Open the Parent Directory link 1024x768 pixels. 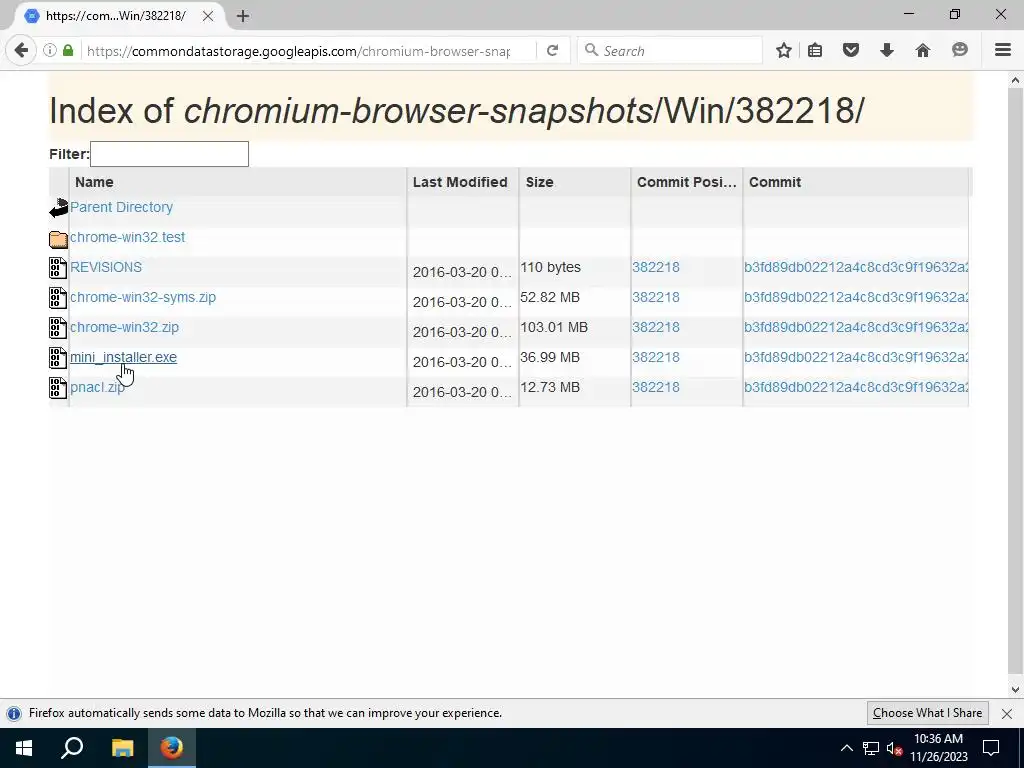point(121,207)
